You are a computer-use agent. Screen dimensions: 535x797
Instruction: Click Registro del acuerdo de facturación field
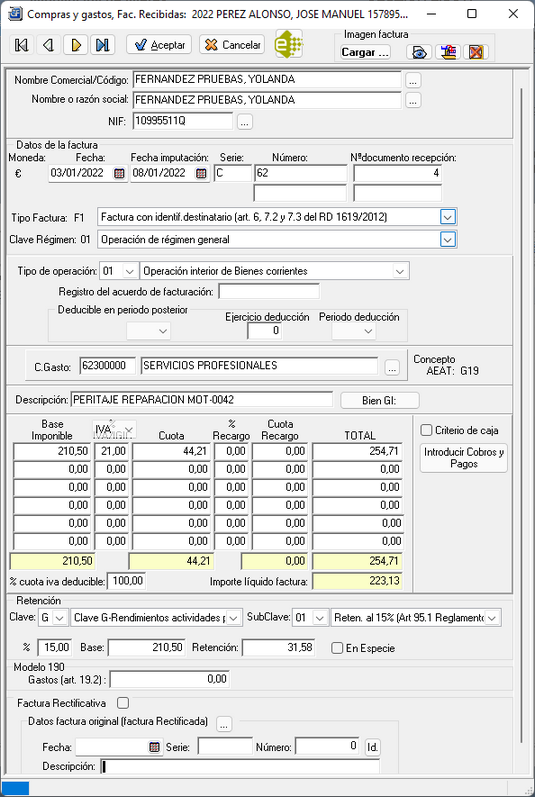click(x=269, y=291)
